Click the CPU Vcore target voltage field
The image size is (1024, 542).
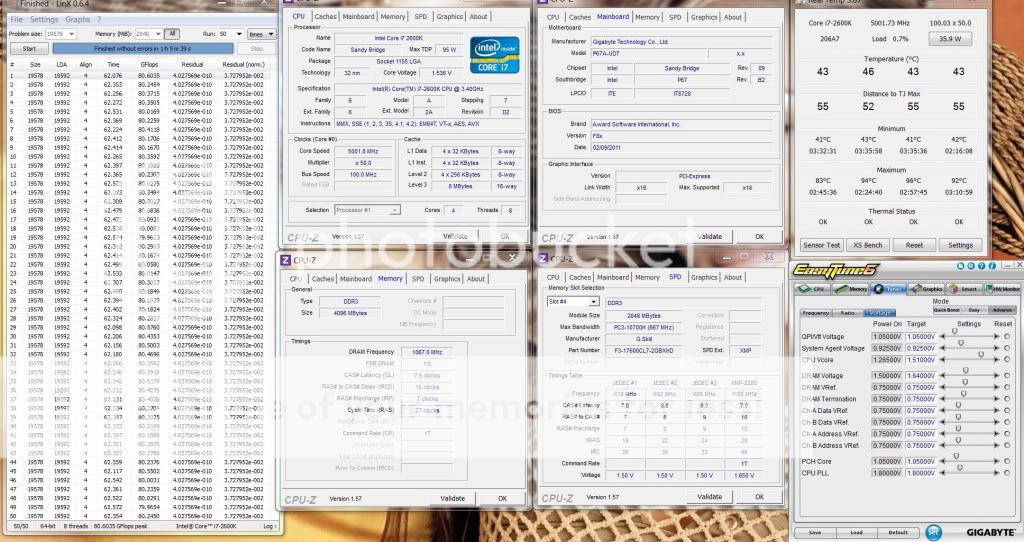[x=921, y=359]
